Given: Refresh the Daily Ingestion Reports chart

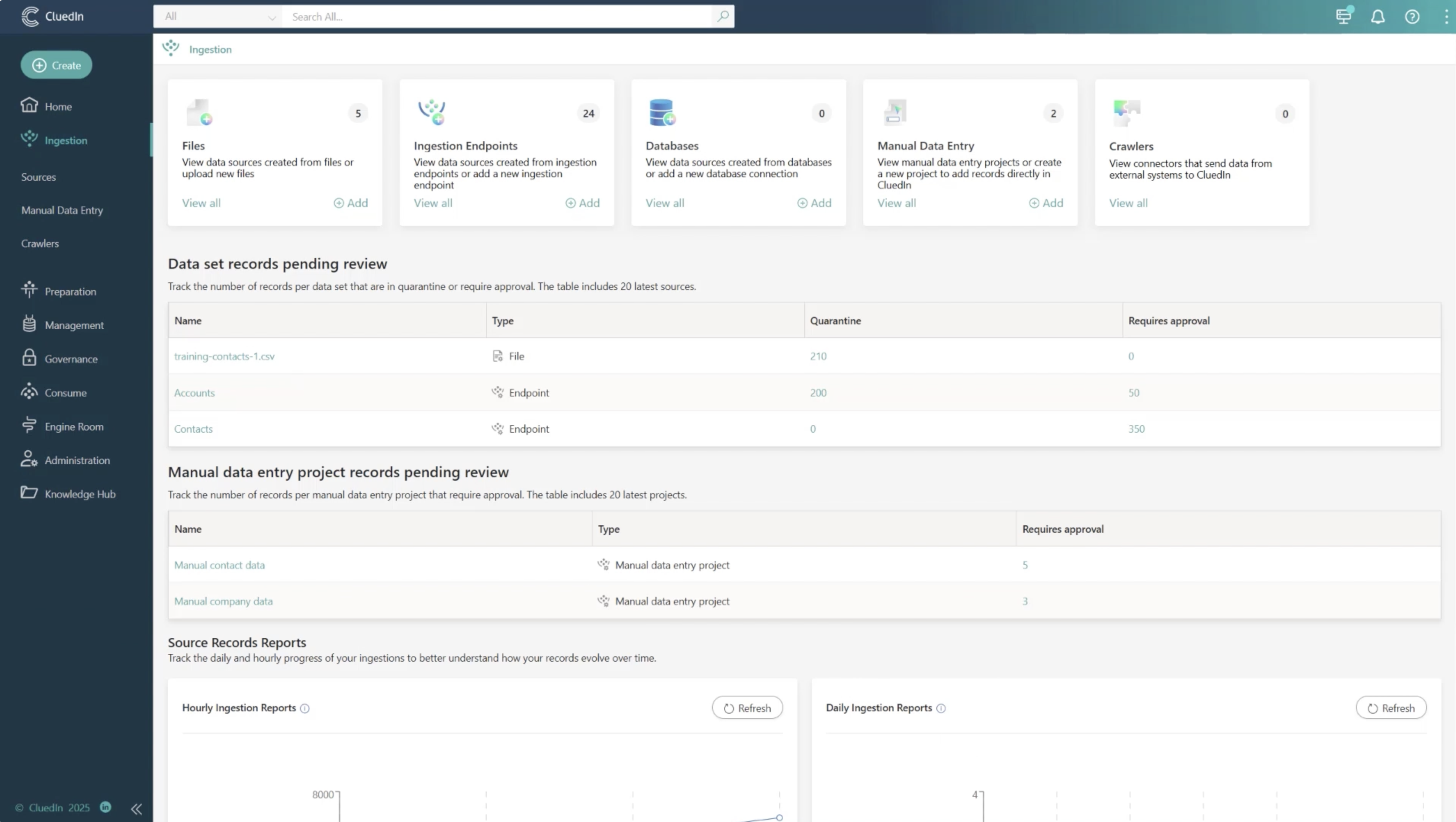Looking at the screenshot, I should [1392, 708].
